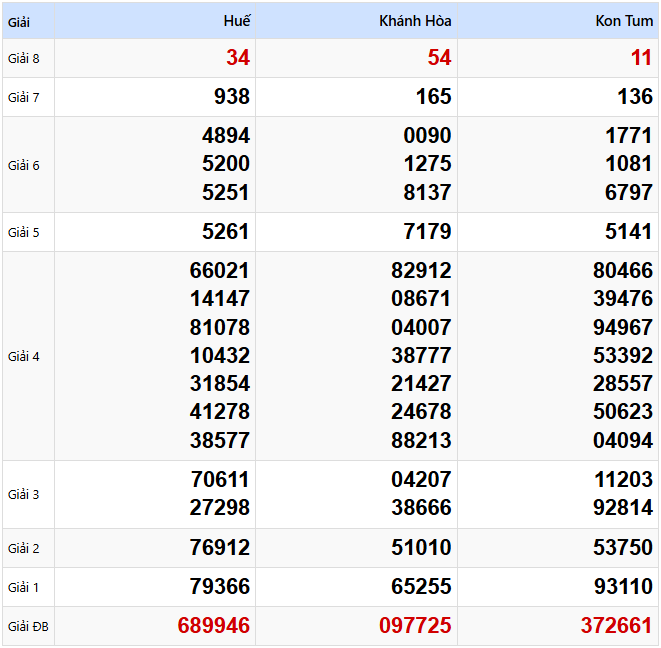
Task: Click the Giải 7 row label
Action: pos(24,97)
